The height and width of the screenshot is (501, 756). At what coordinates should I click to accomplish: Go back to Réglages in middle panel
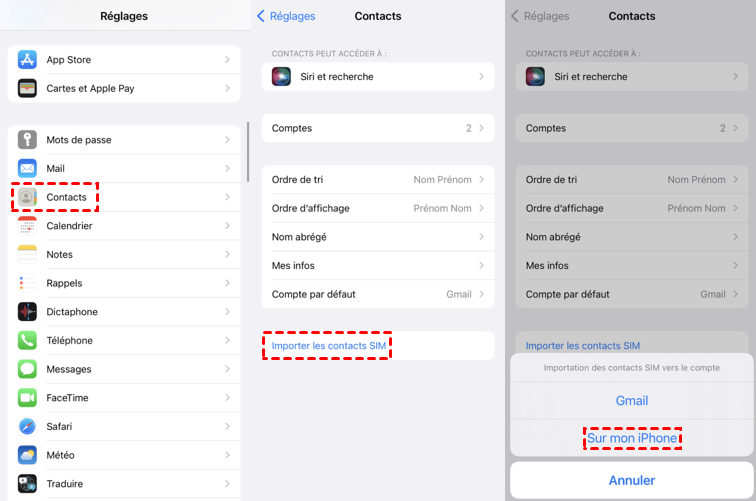pyautogui.click(x=287, y=16)
